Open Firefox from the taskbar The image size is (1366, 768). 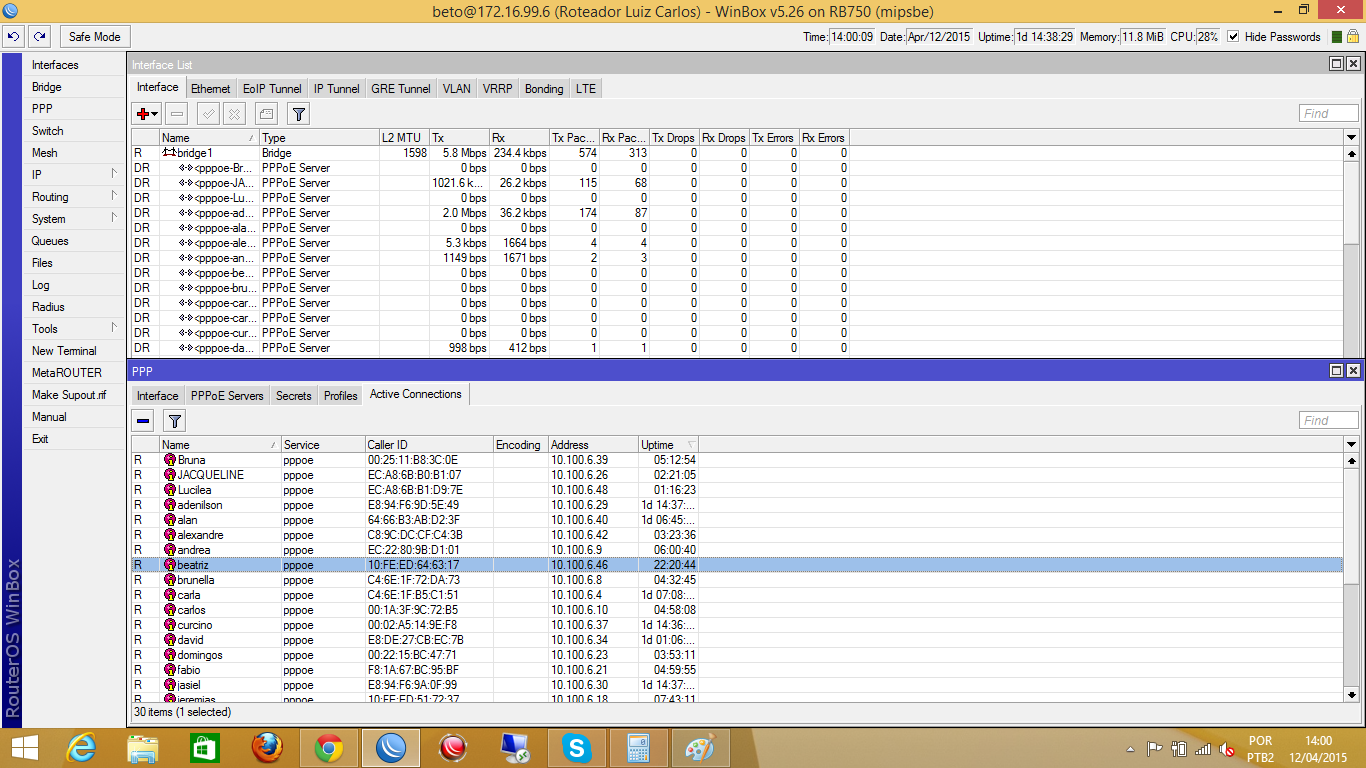[267, 748]
